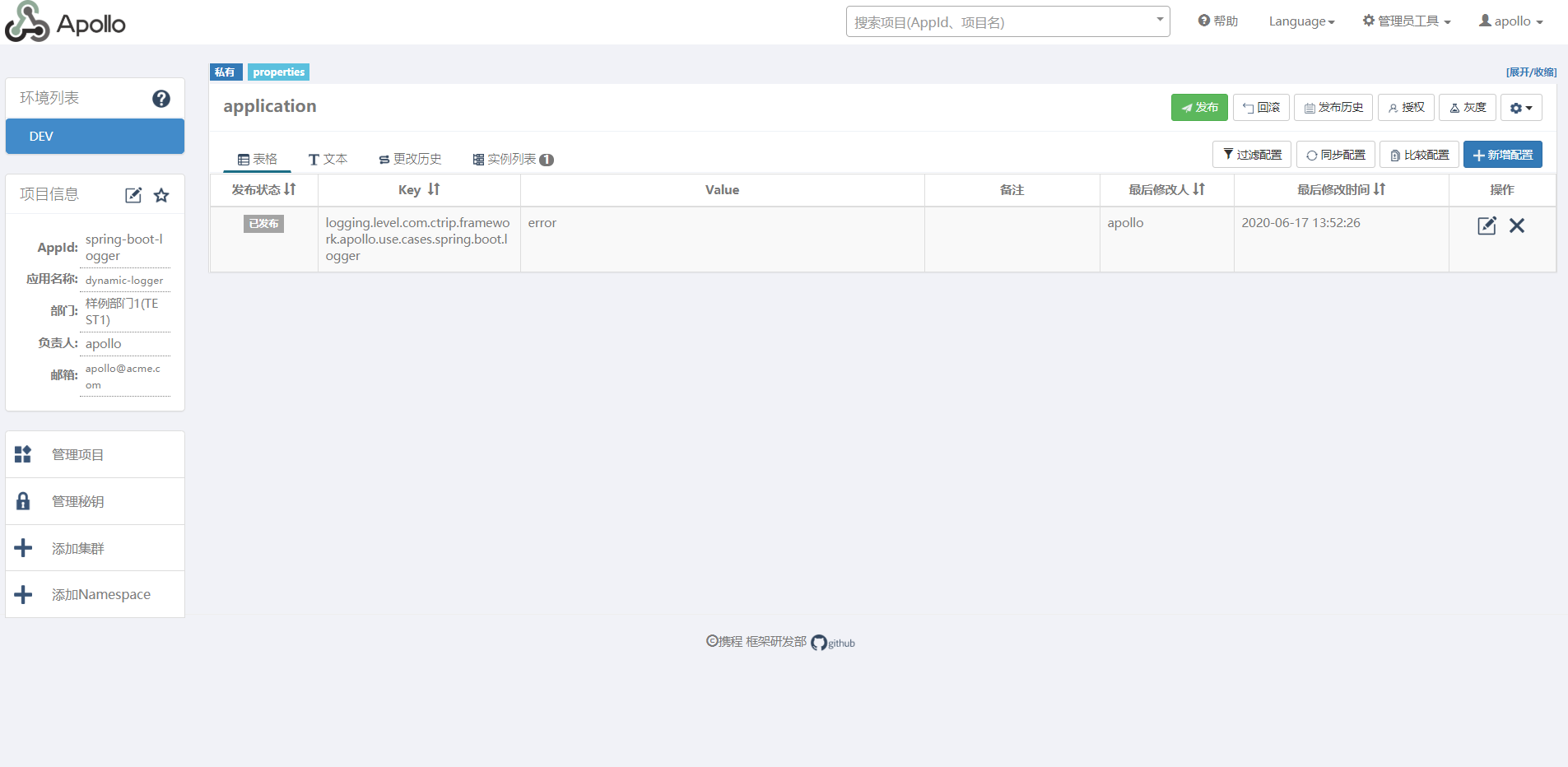The width and height of the screenshot is (1568, 767).
Task: Click the edit project info pencil icon
Action: coord(133,195)
